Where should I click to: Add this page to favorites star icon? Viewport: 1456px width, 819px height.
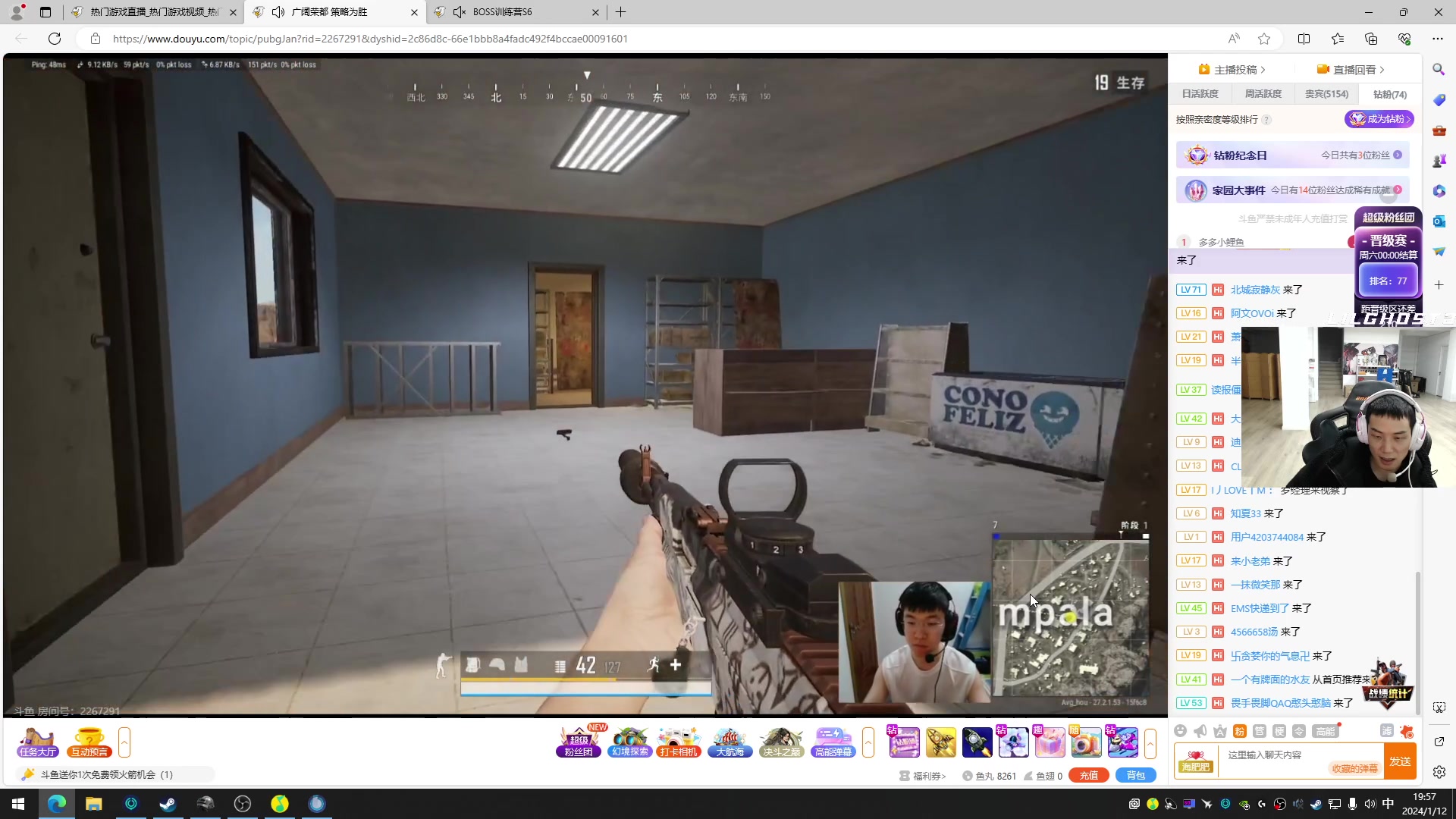(x=1264, y=39)
